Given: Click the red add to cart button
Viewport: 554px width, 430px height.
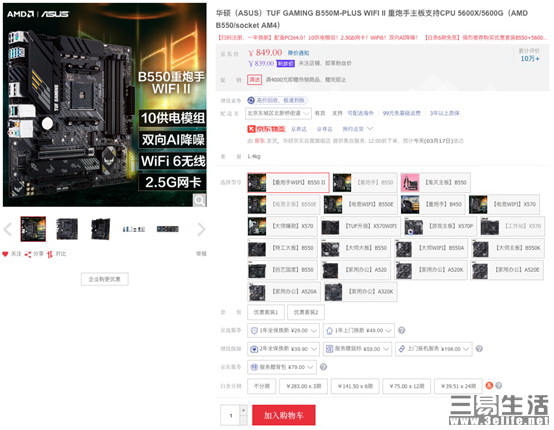Looking at the screenshot, I should [x=284, y=415].
